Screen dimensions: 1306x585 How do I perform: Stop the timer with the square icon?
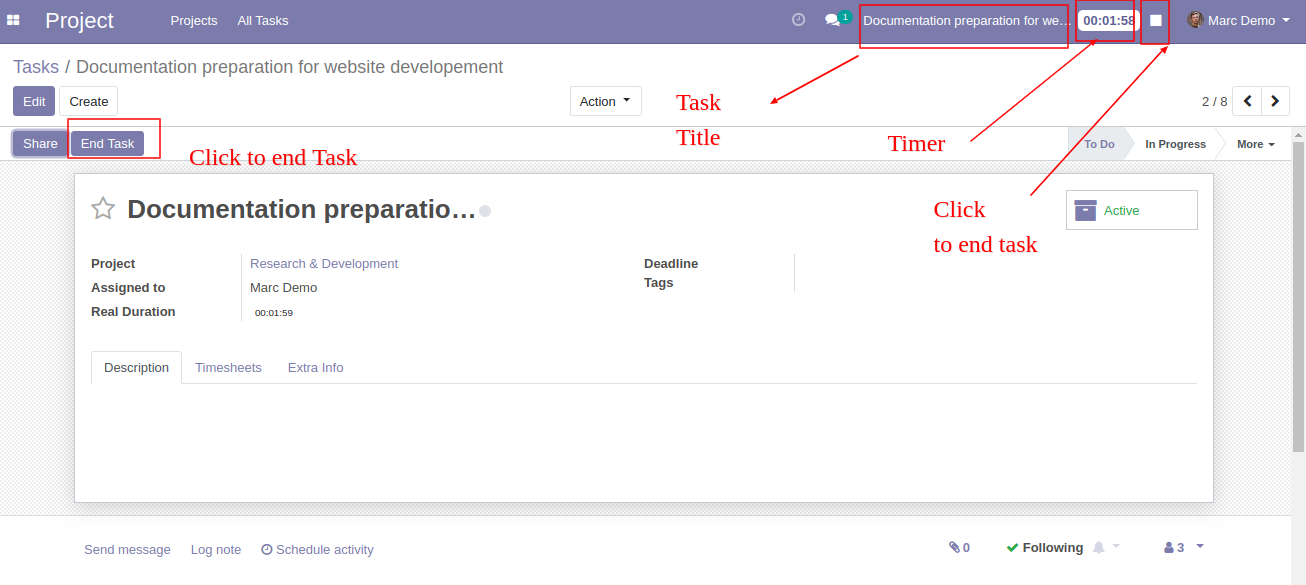[x=1156, y=20]
